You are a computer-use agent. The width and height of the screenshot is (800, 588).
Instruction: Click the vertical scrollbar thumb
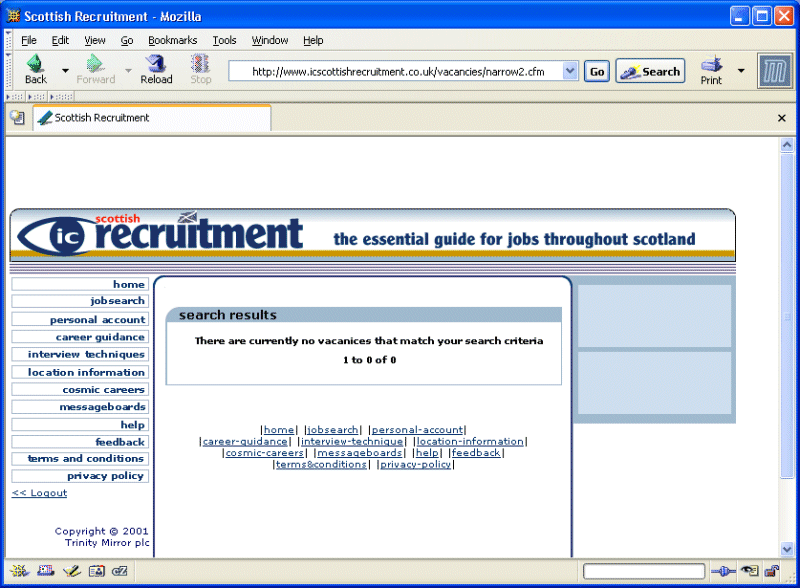pos(787,316)
